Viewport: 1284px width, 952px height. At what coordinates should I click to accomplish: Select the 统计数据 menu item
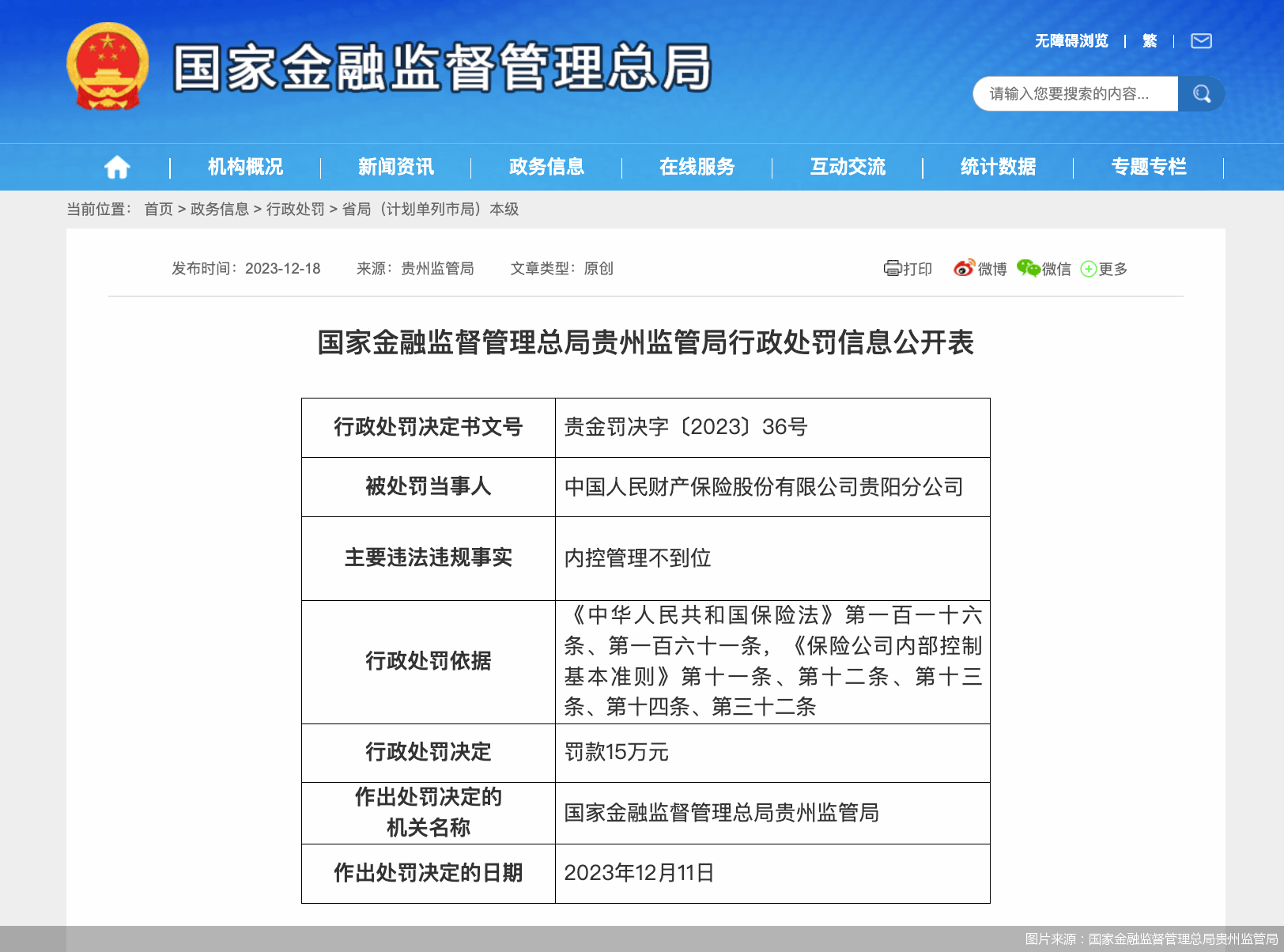click(996, 167)
